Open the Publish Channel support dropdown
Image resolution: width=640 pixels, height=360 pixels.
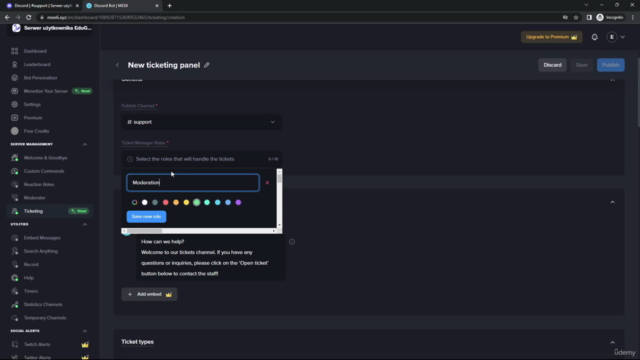[202, 122]
